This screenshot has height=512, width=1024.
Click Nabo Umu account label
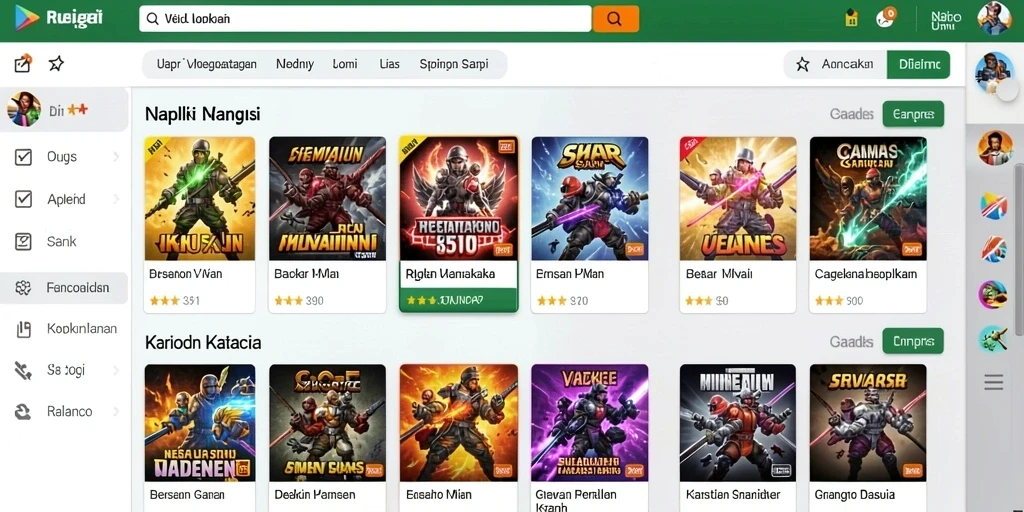pos(946,21)
